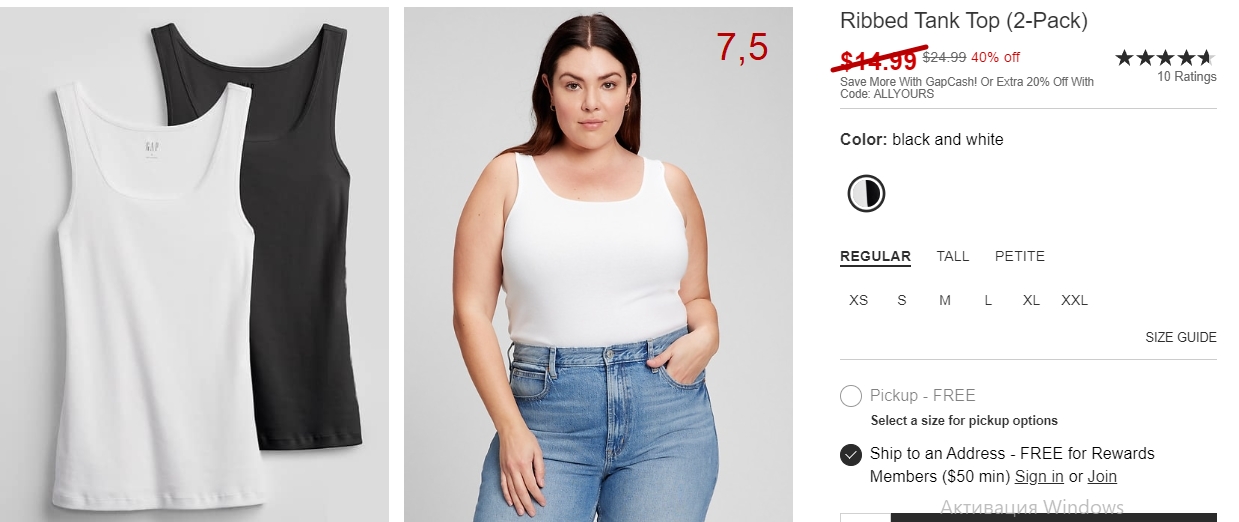Select size XL
Image resolution: width=1239 pixels, height=522 pixels.
[1031, 300]
